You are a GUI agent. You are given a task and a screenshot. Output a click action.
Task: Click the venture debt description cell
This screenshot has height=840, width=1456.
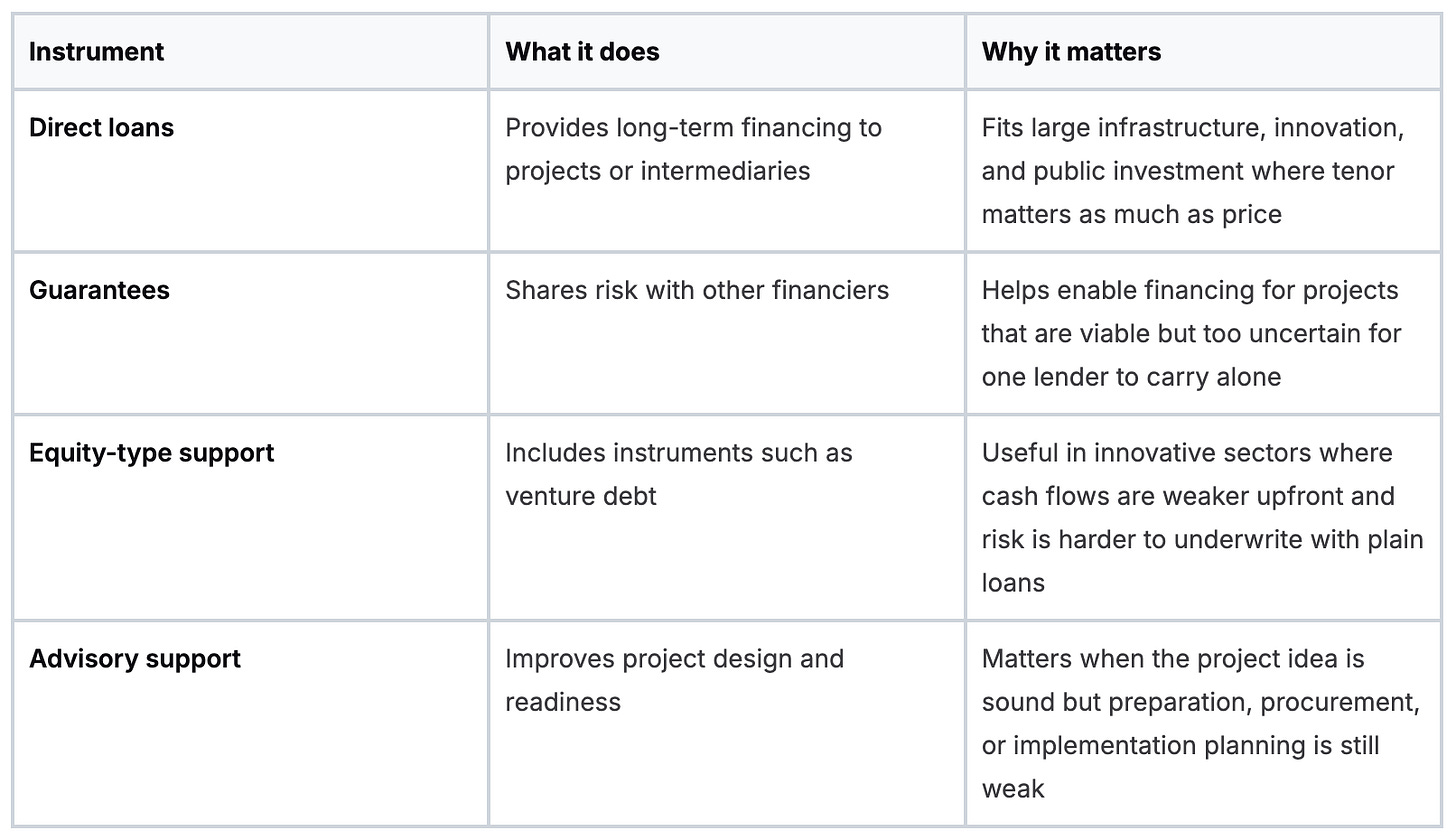tap(727, 517)
